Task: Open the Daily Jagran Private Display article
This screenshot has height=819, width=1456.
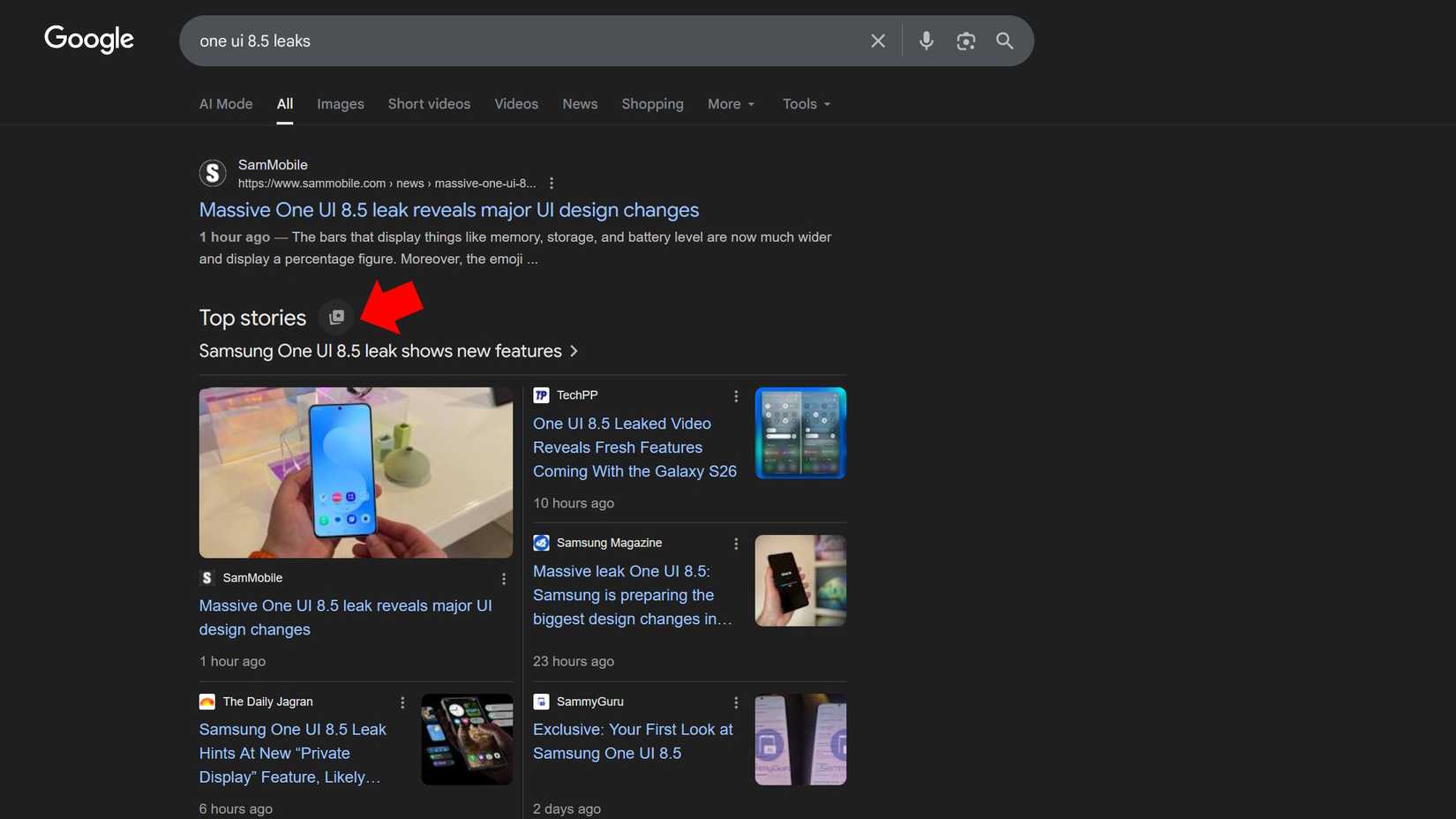Action: [292, 753]
